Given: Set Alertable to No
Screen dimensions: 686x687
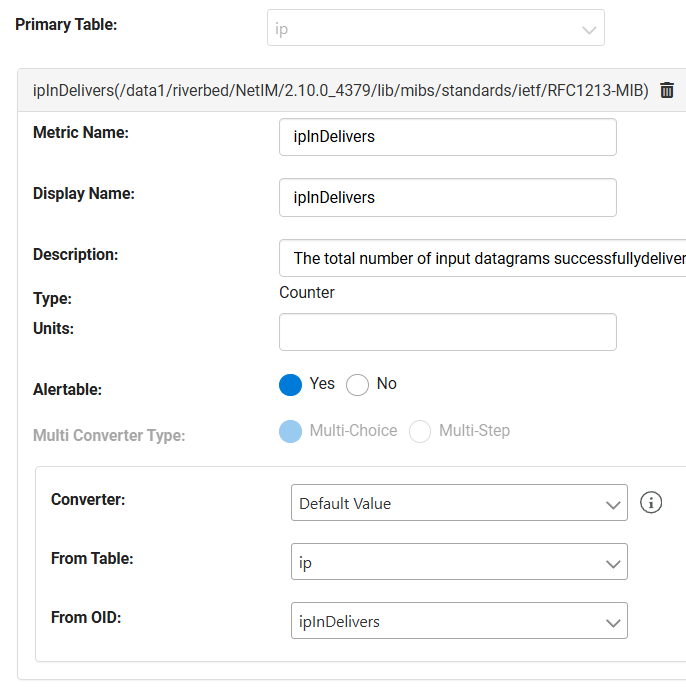Looking at the screenshot, I should click(358, 384).
